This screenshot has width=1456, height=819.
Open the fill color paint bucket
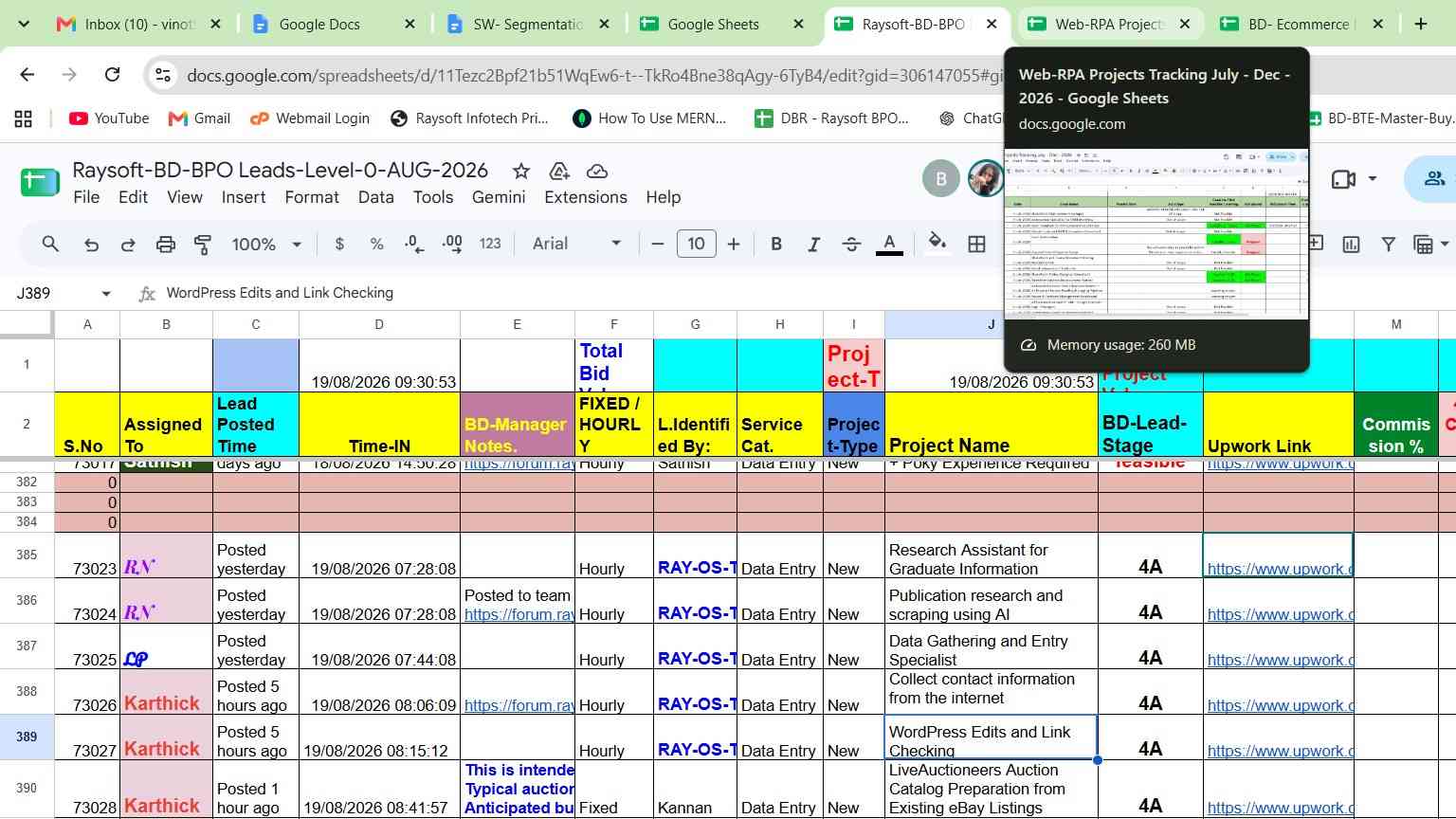pyautogui.click(x=937, y=244)
